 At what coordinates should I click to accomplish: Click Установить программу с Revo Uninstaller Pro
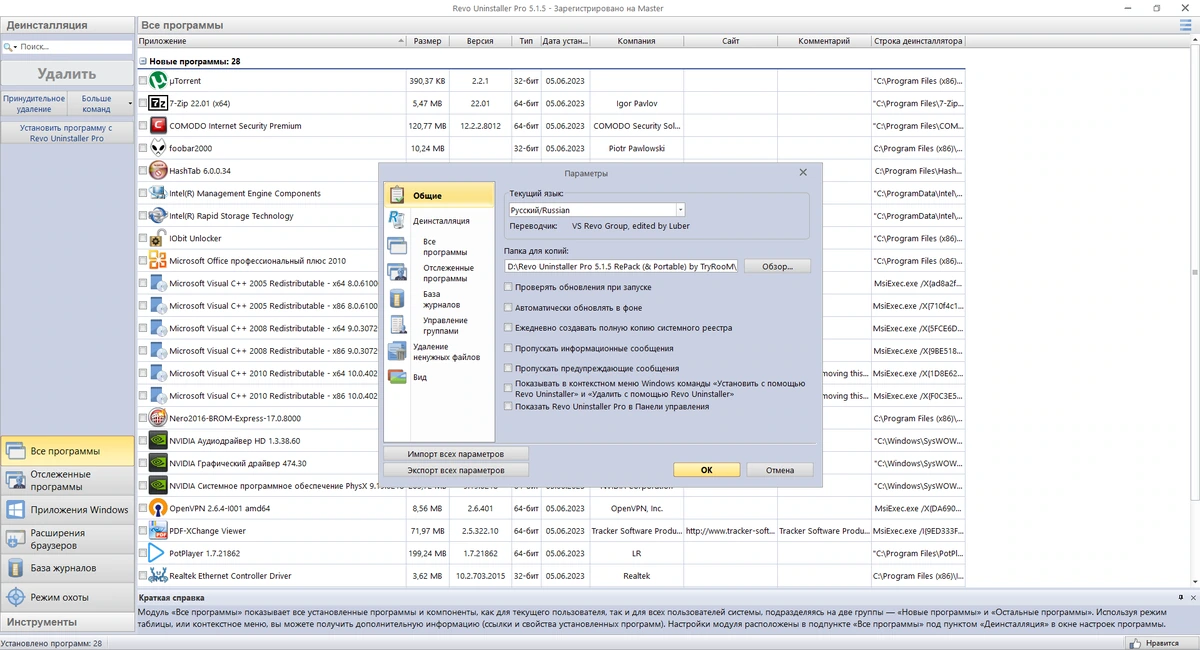67,133
